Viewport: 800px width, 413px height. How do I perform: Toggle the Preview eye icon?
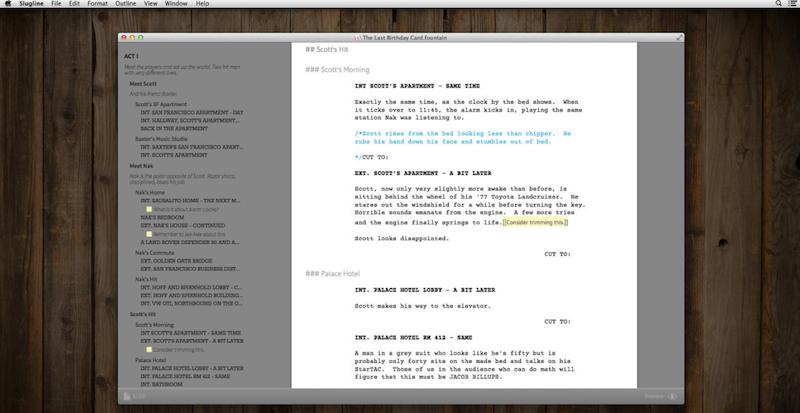coord(672,396)
